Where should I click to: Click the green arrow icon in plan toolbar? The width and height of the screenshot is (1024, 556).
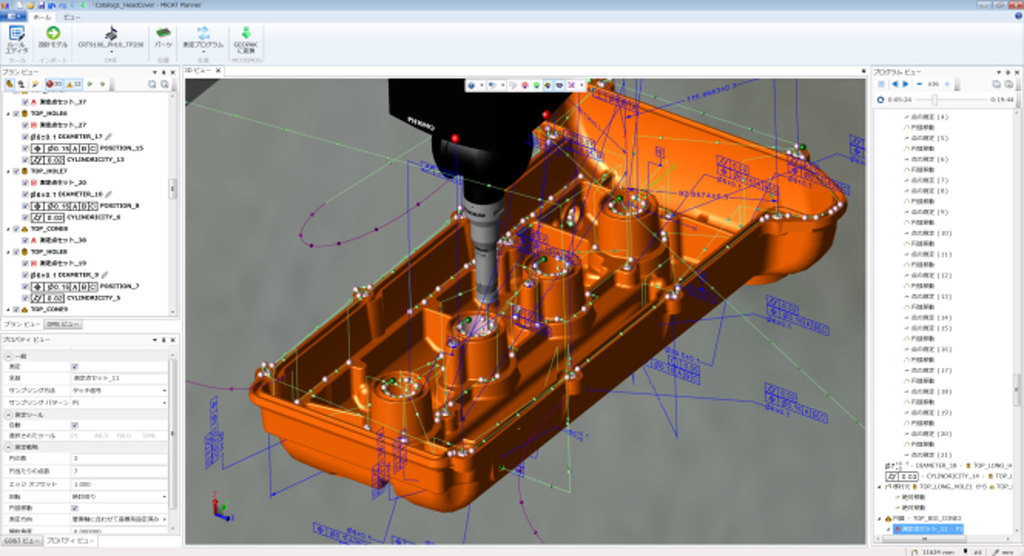point(90,84)
